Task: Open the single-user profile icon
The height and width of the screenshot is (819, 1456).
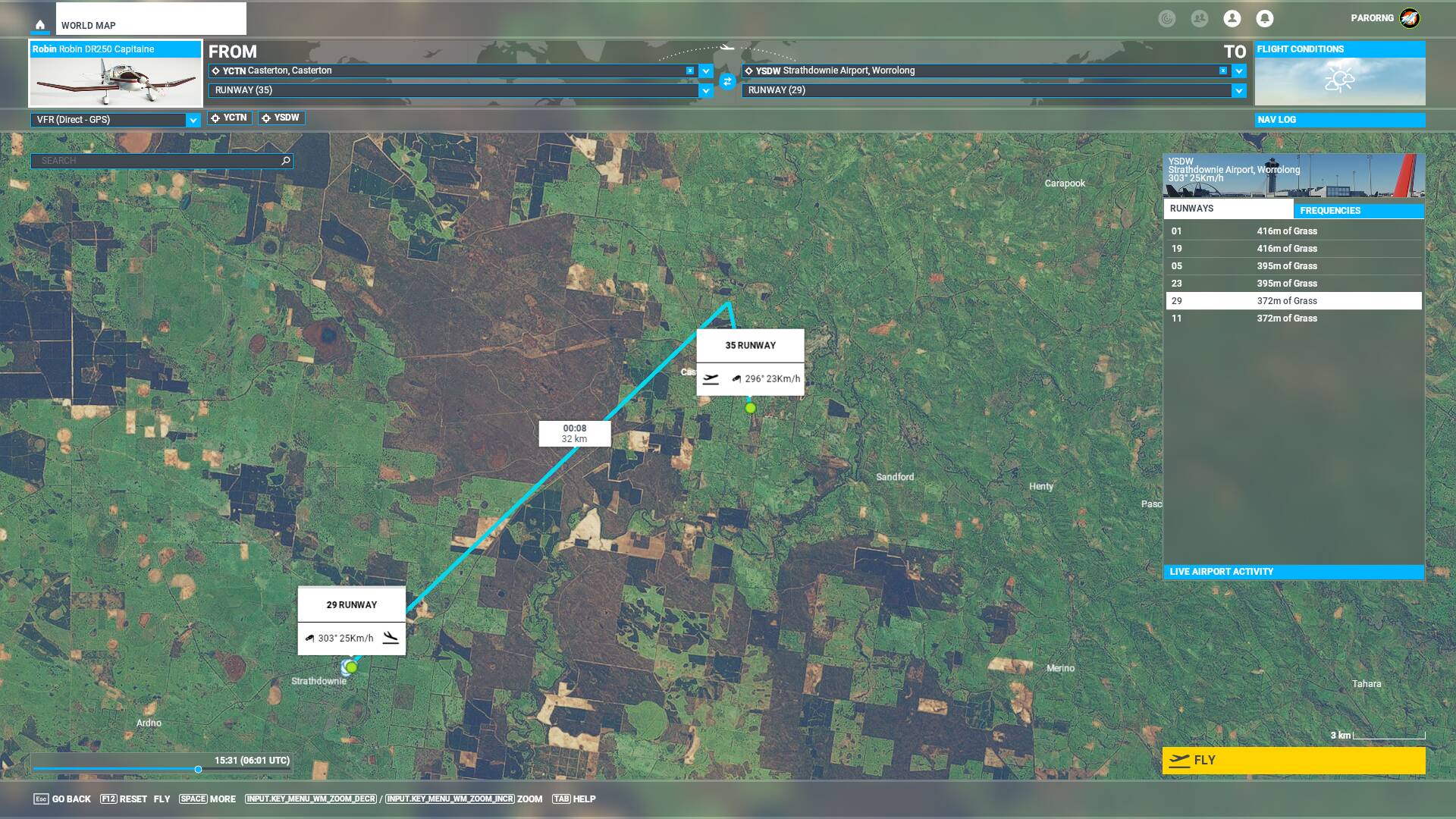Action: coord(1232,18)
